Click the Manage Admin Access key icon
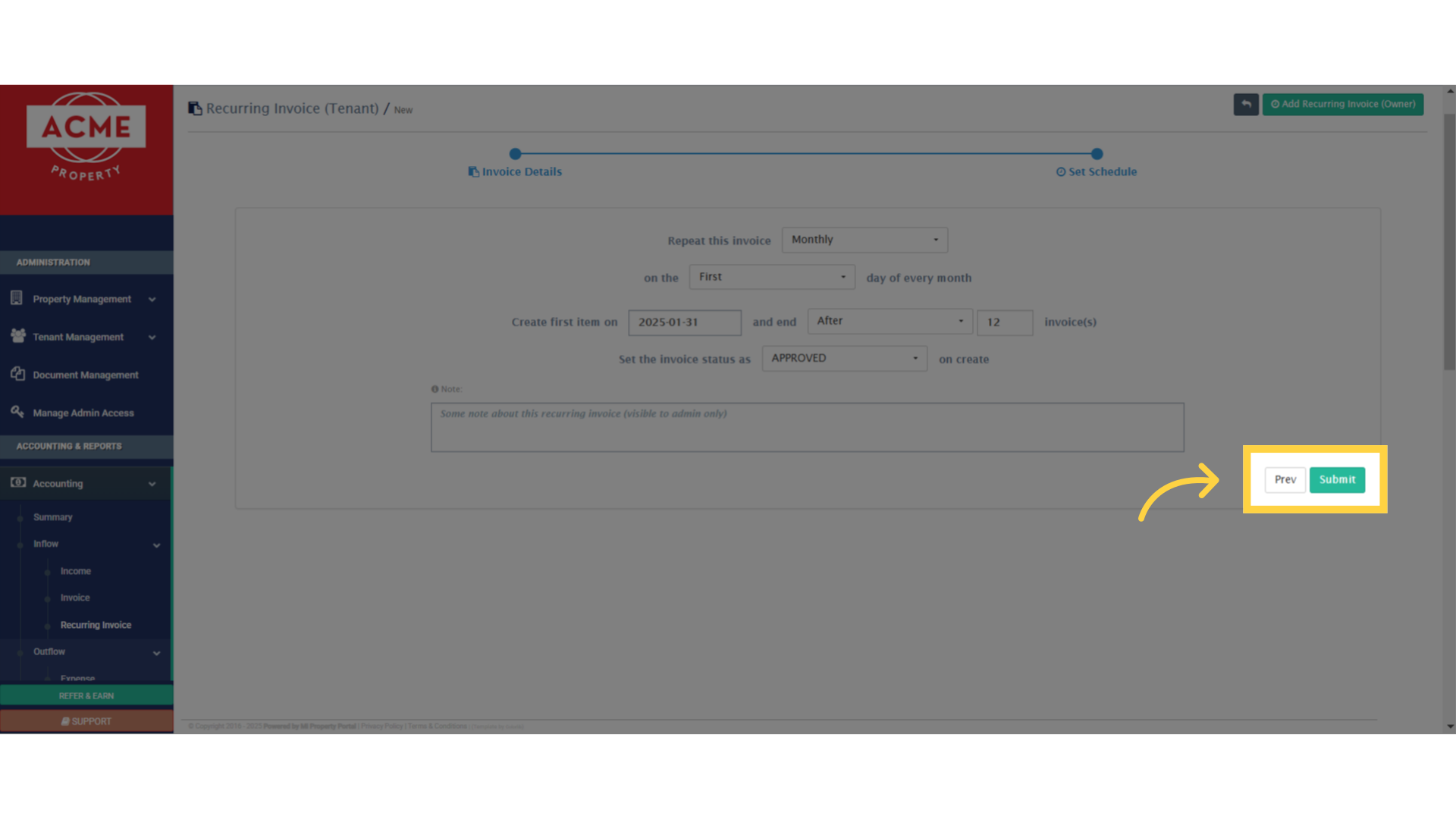This screenshot has height=819, width=1456. 17,412
